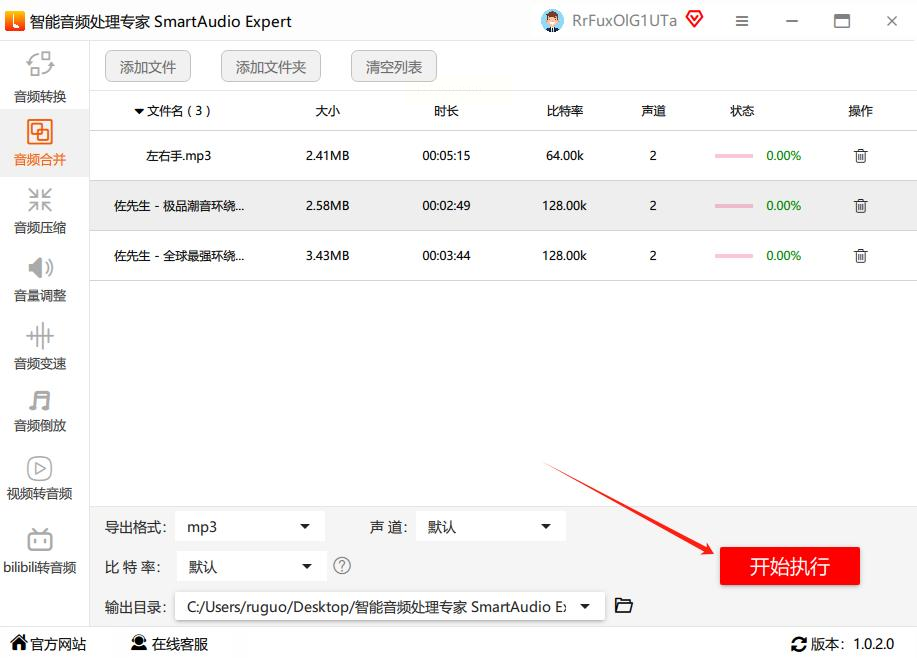Click the 00:03:44 duration cell
This screenshot has height=658, width=917.
tap(446, 256)
